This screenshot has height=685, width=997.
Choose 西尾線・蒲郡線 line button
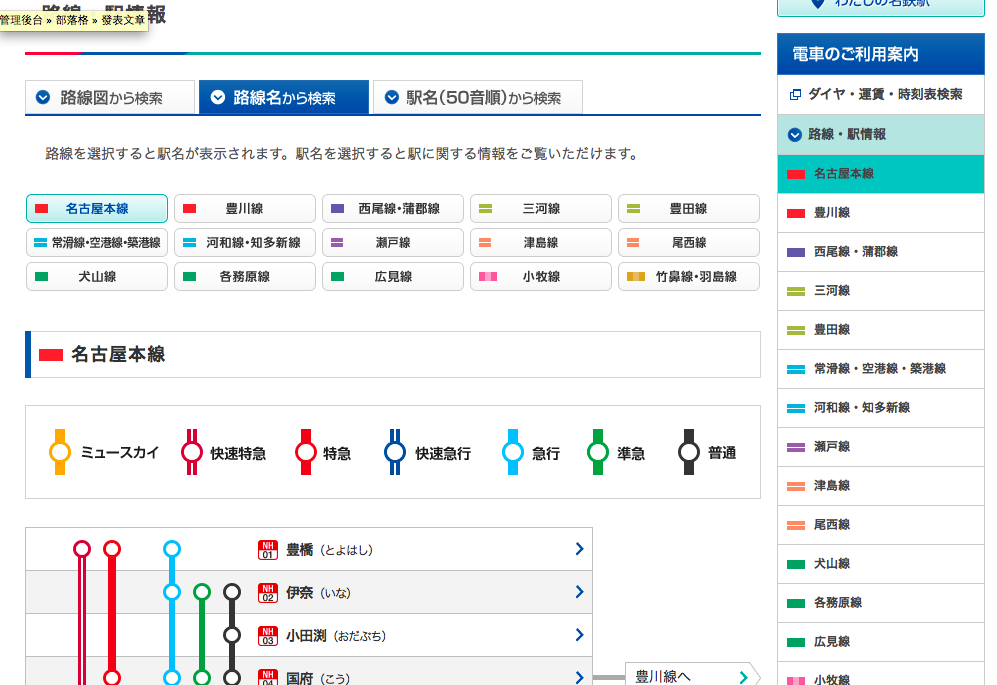point(393,209)
